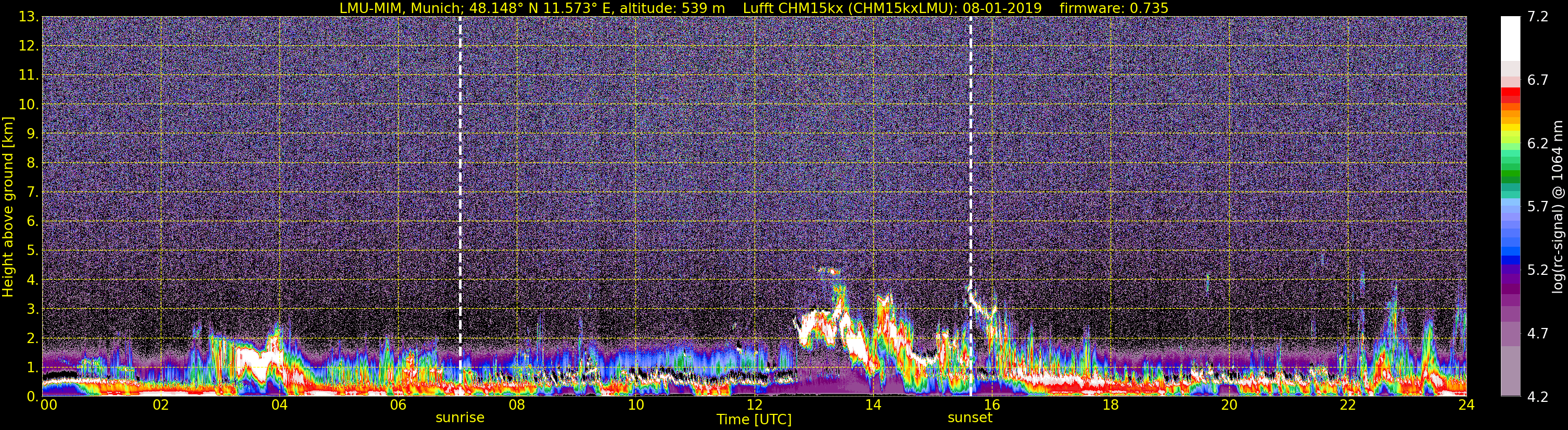This screenshot has width=1568, height=430.
Task: Click the height axis tick '8.'
Action: 33,163
